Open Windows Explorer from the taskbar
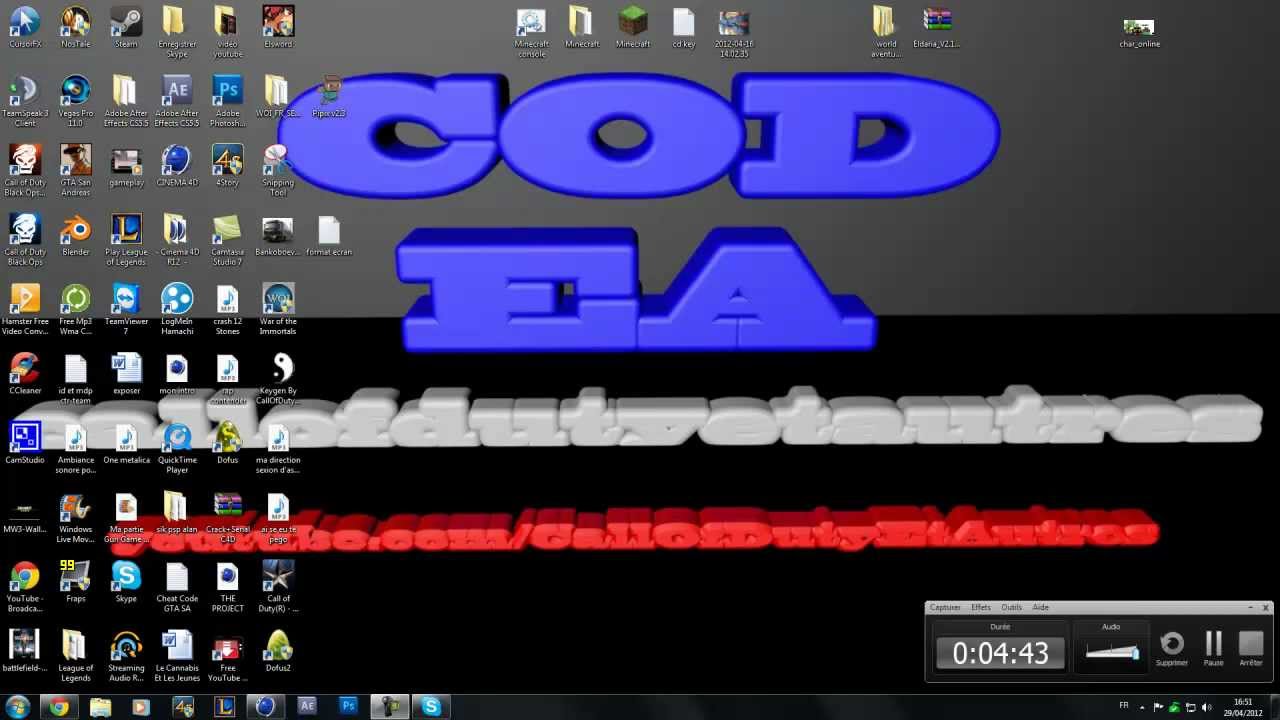The width and height of the screenshot is (1280, 720). point(100,707)
